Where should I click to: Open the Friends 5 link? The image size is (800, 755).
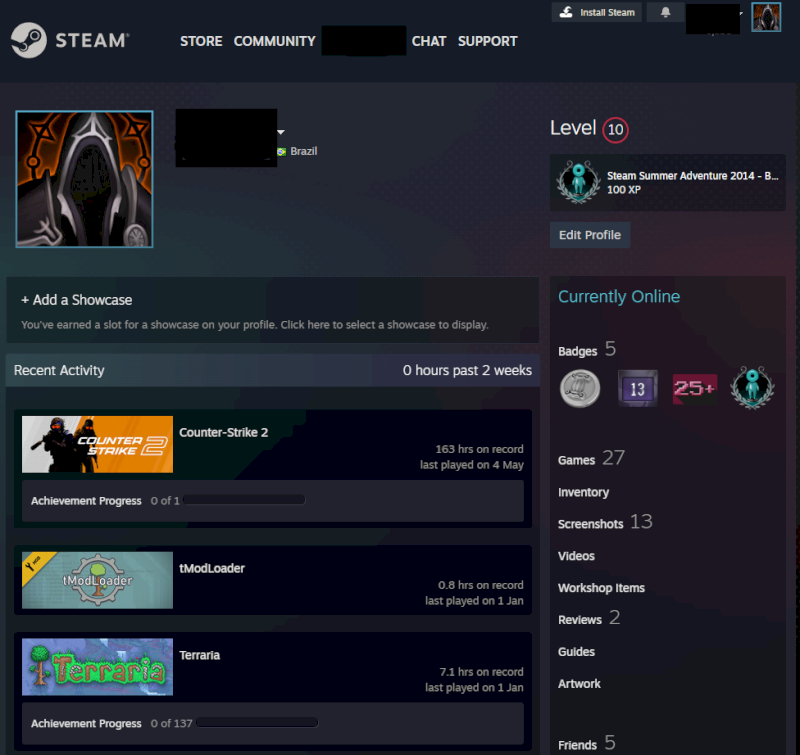[x=587, y=744]
